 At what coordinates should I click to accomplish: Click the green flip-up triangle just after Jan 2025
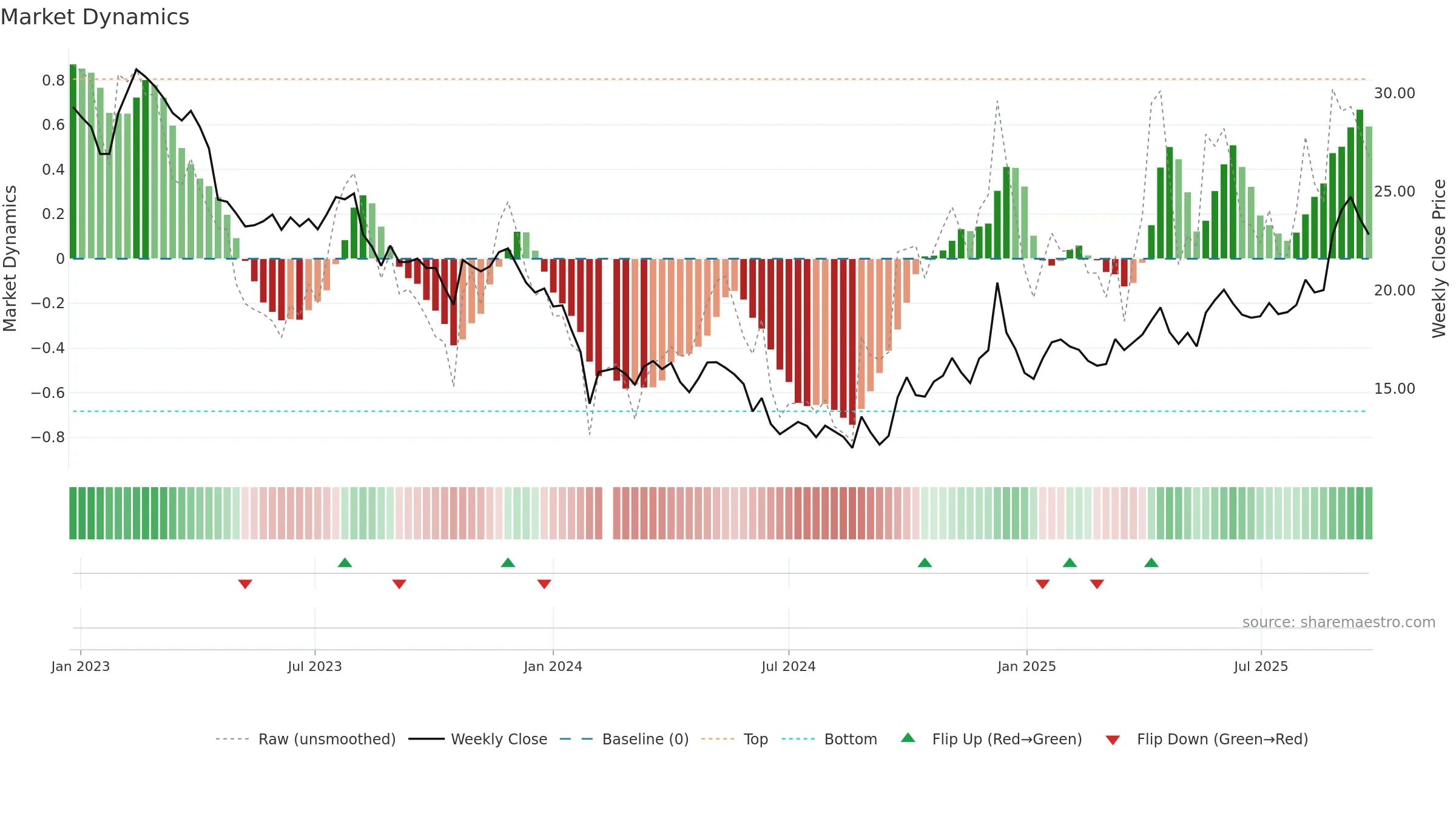(1070, 562)
